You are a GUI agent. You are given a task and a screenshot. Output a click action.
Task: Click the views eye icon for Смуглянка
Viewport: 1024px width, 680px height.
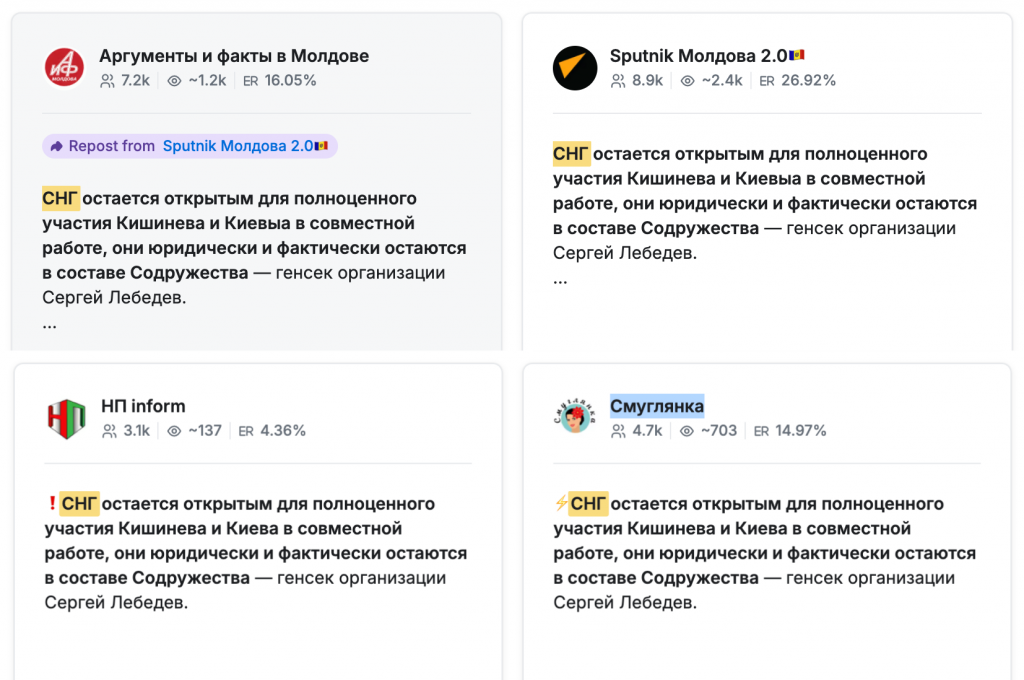[x=687, y=431]
